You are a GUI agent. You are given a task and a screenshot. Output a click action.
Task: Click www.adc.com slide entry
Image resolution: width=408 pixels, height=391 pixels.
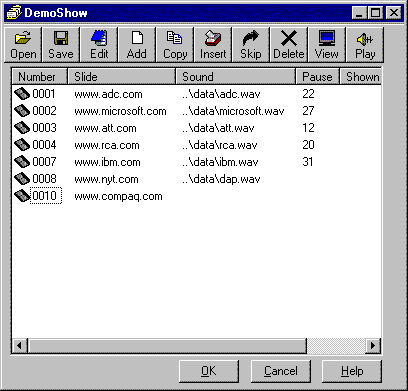(x=108, y=94)
